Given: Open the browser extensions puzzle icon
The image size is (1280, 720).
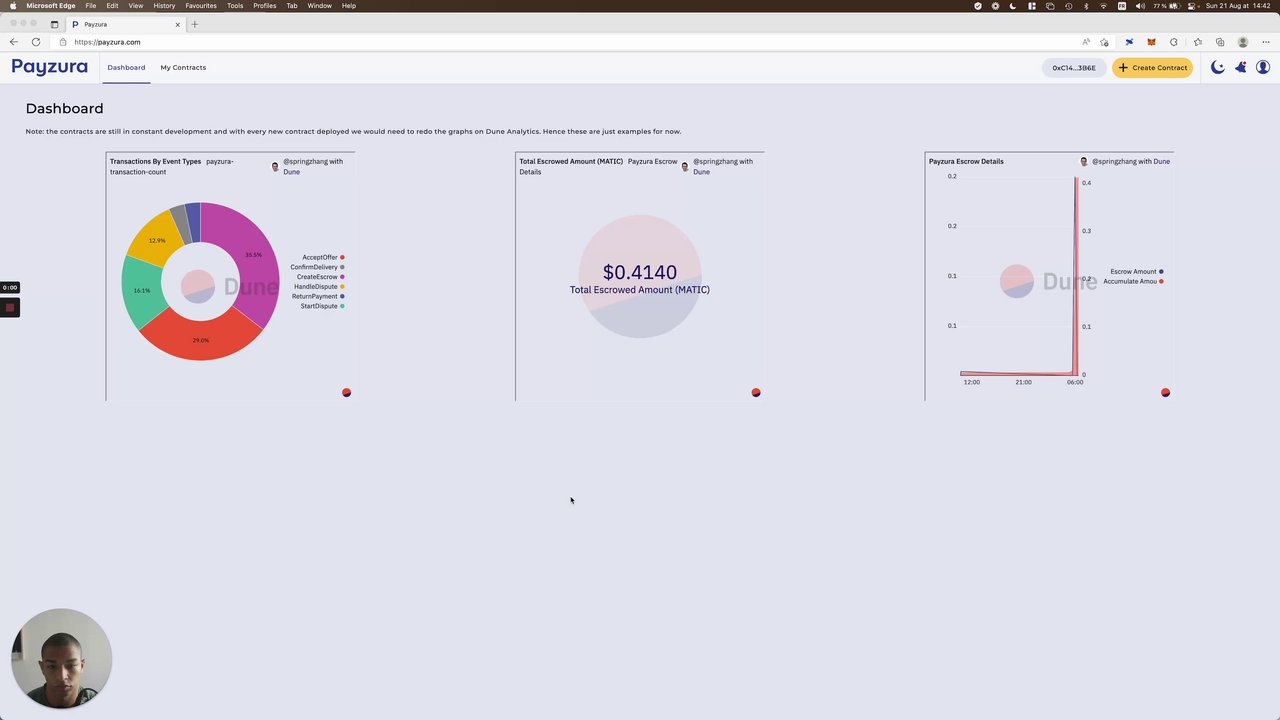Looking at the screenshot, I should [x=1174, y=42].
